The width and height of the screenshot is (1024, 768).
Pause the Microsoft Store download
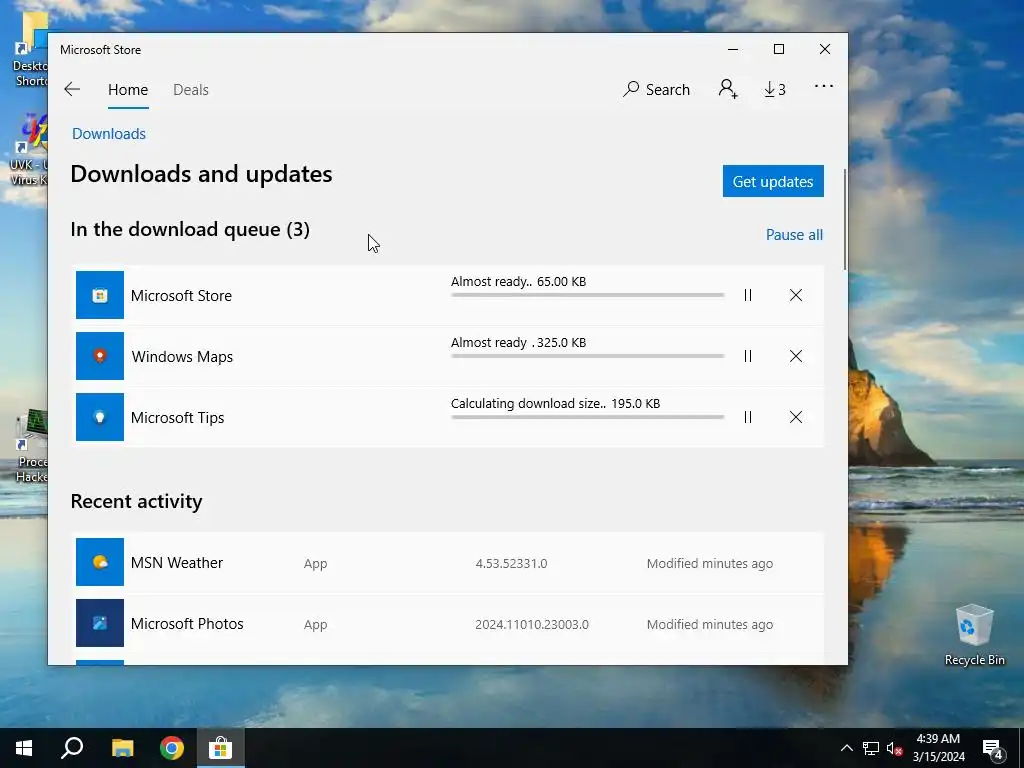coord(748,295)
